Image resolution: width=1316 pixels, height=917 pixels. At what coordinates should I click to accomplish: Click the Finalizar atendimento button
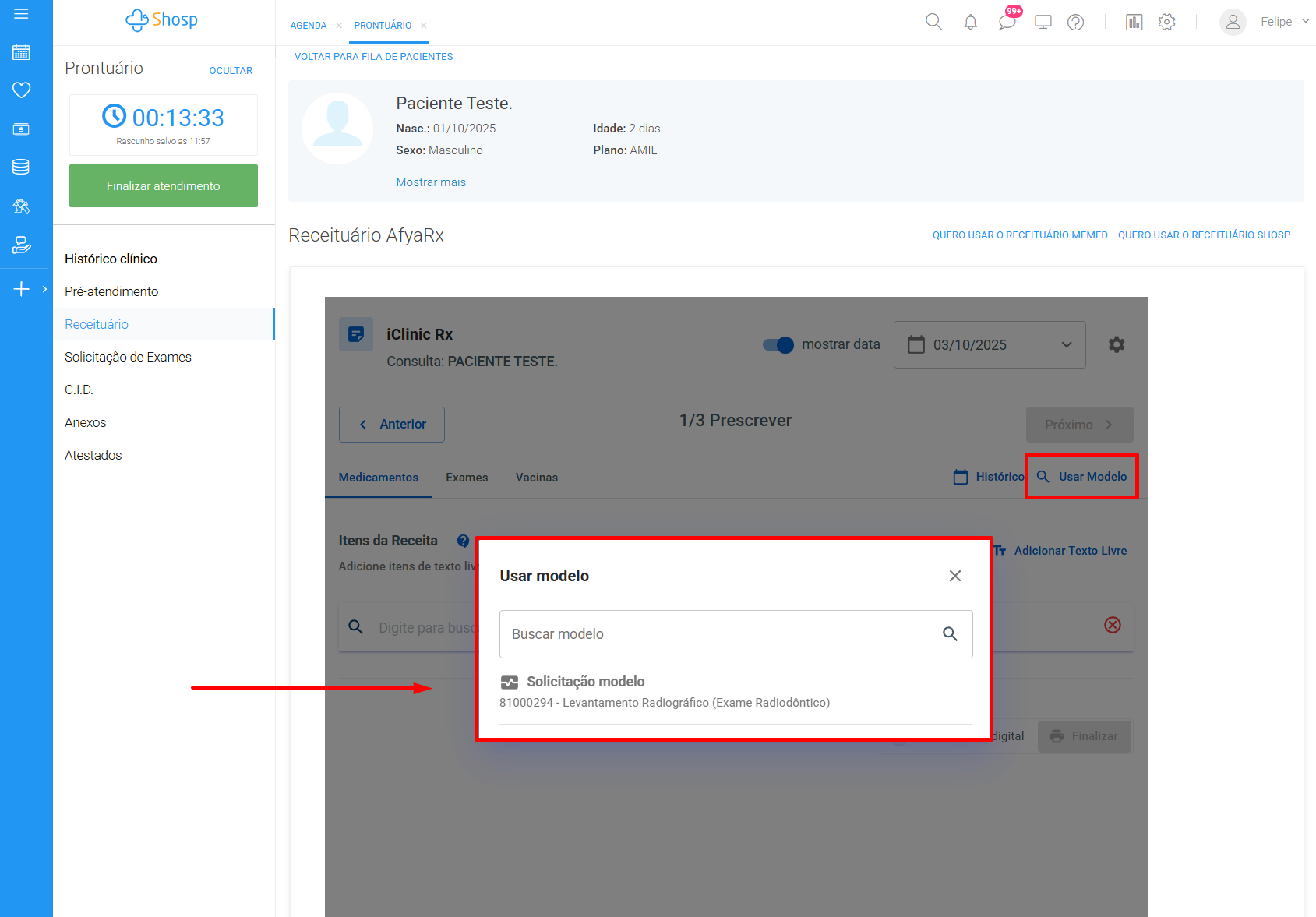163,185
